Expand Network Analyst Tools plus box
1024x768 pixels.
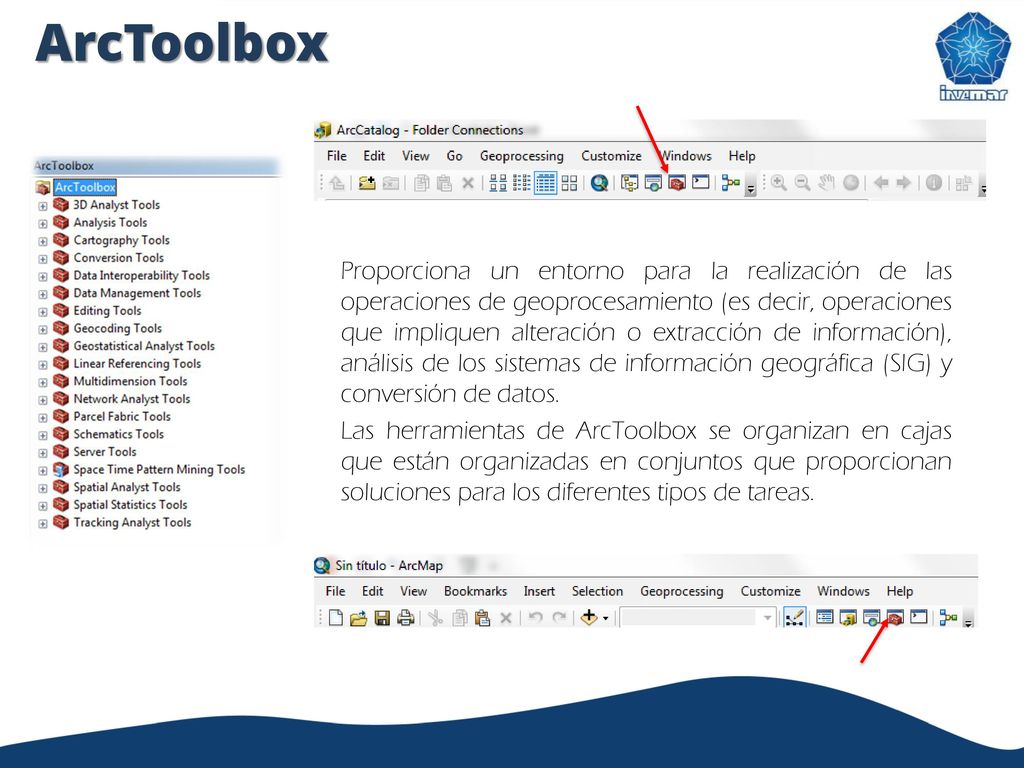pyautogui.click(x=43, y=400)
